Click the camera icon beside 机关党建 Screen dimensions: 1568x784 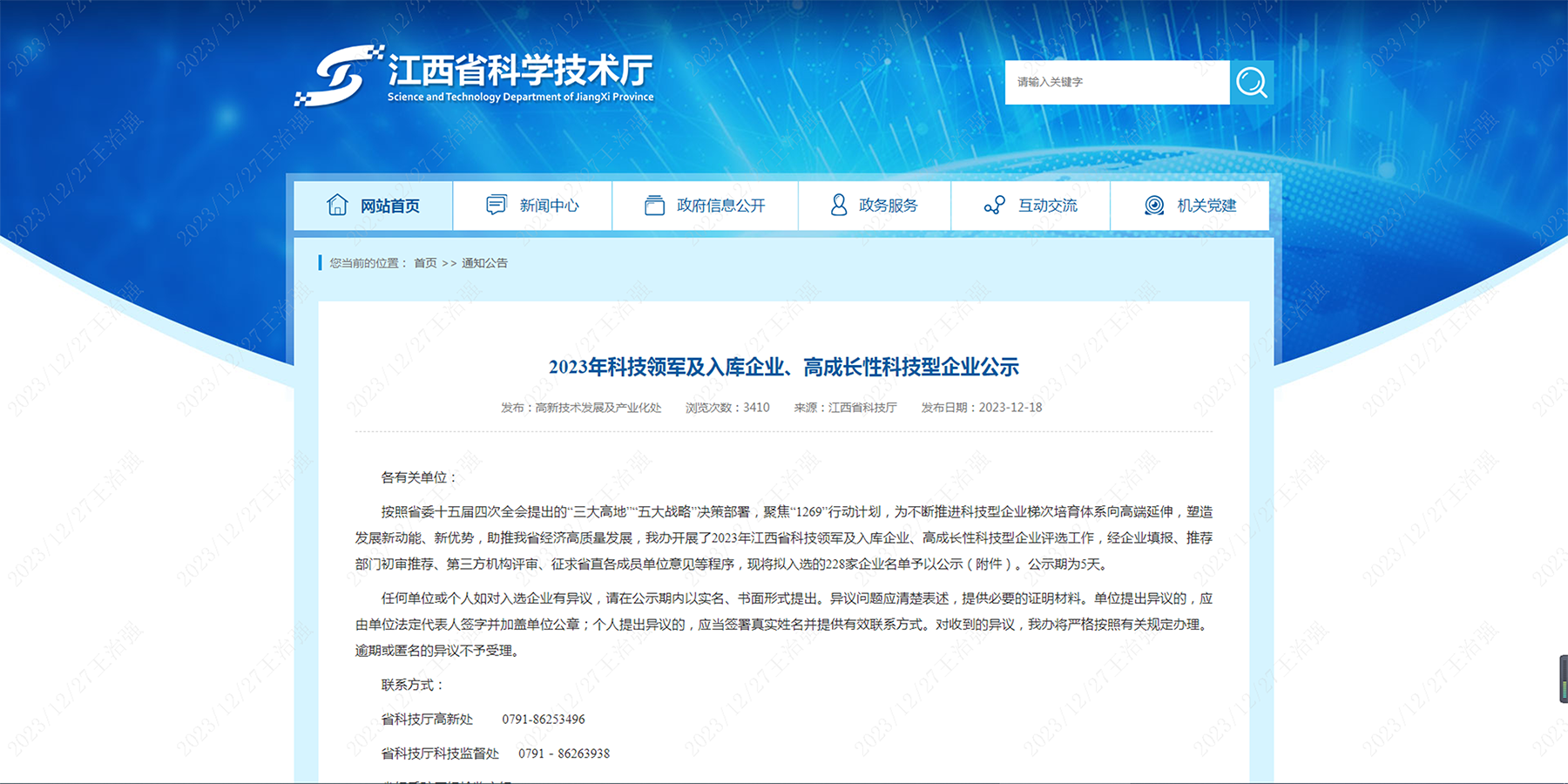[x=1154, y=205]
